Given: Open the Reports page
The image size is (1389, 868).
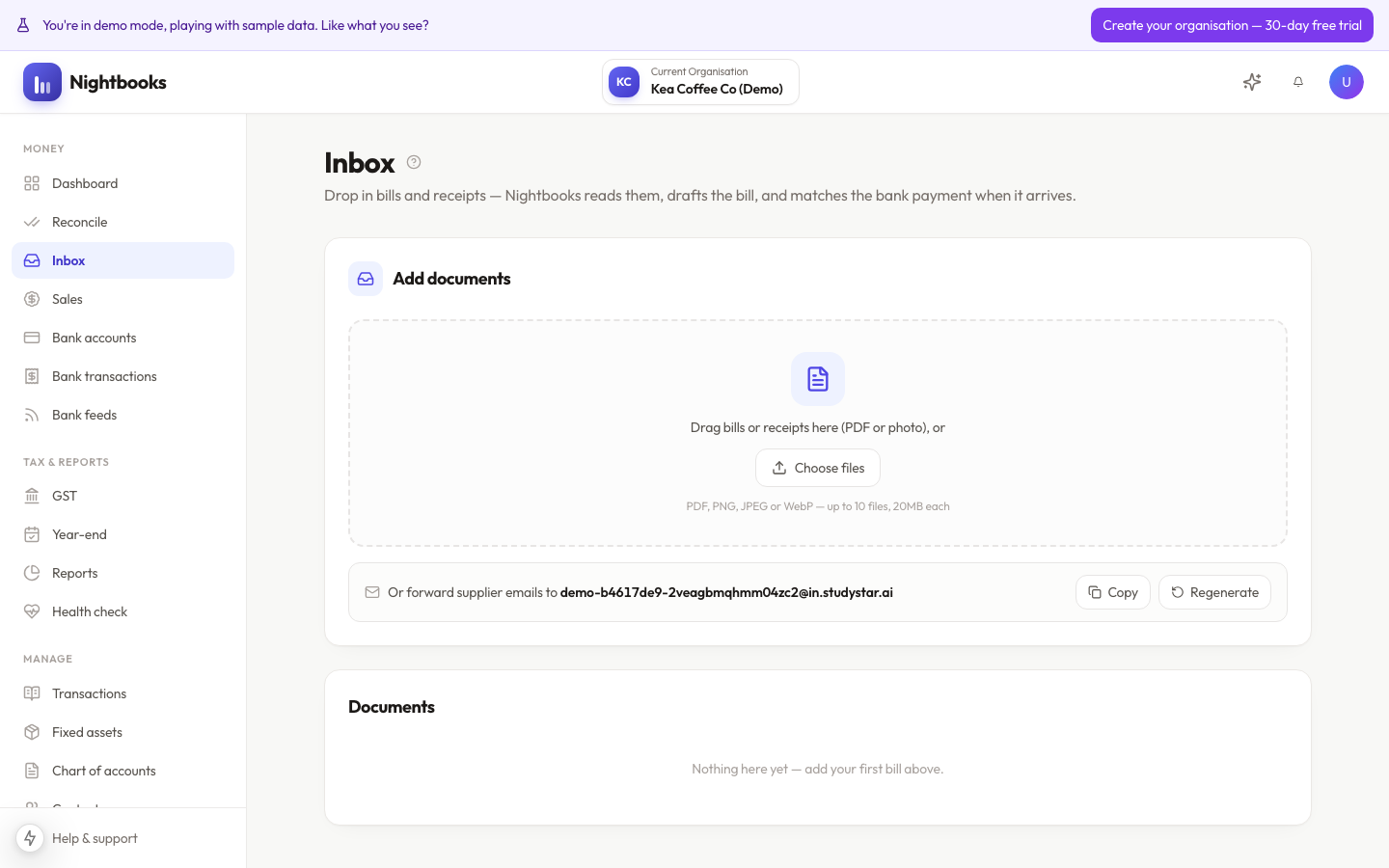Looking at the screenshot, I should pos(123,573).
